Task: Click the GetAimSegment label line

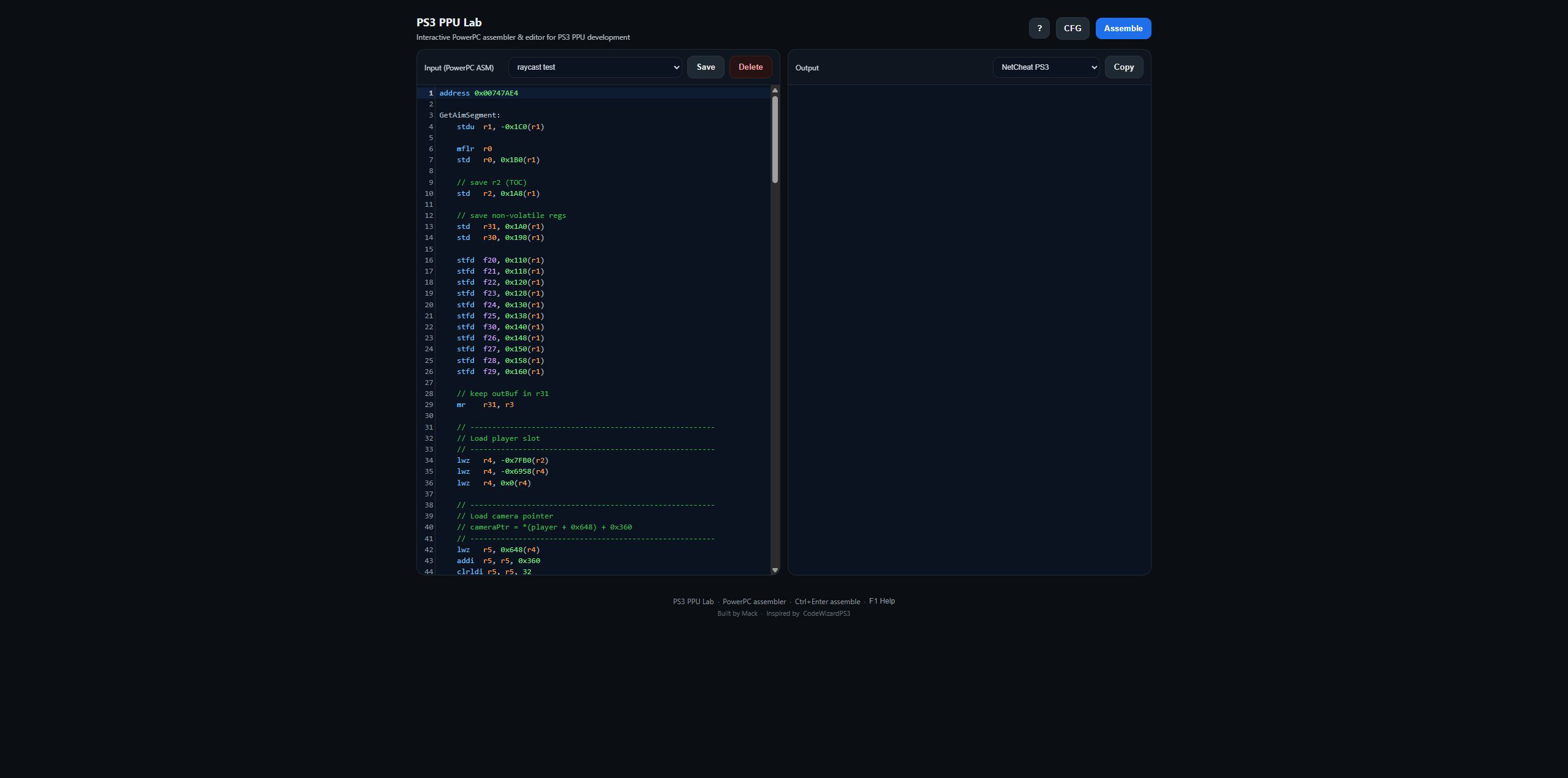Action: coord(469,115)
